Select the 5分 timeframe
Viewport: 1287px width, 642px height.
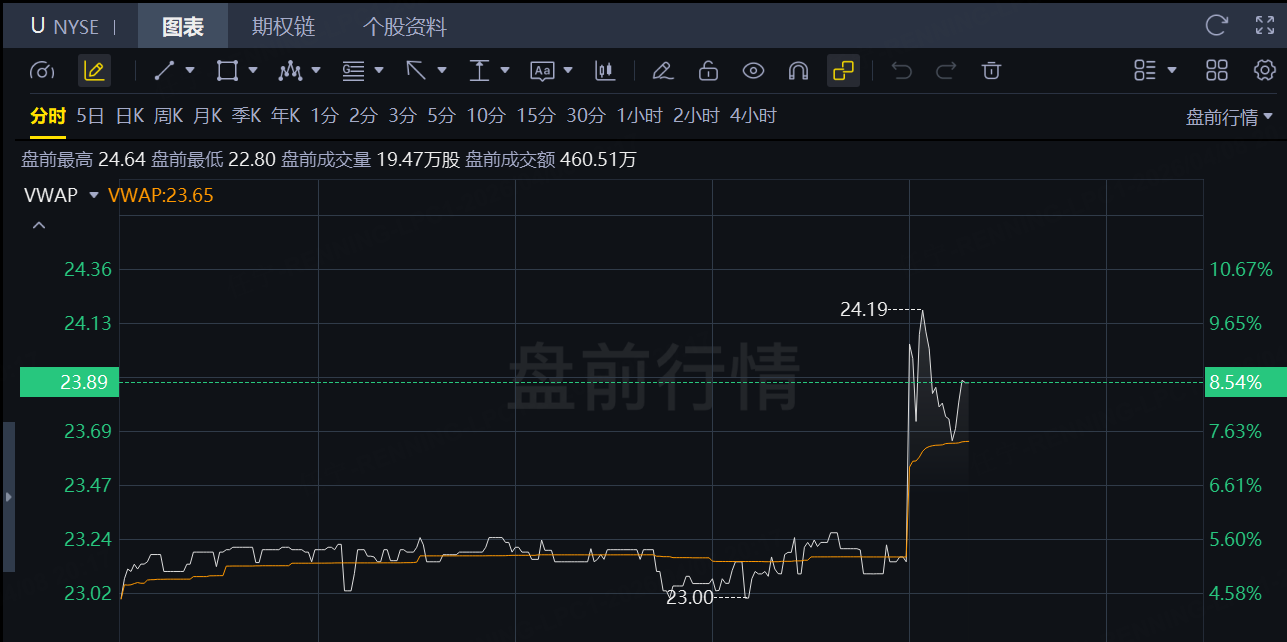(x=441, y=116)
